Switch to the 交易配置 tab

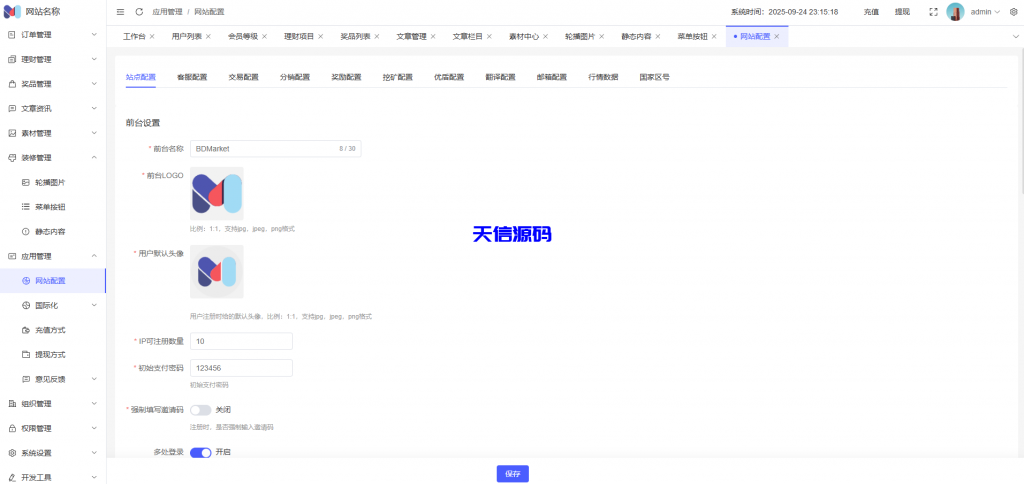(x=243, y=77)
